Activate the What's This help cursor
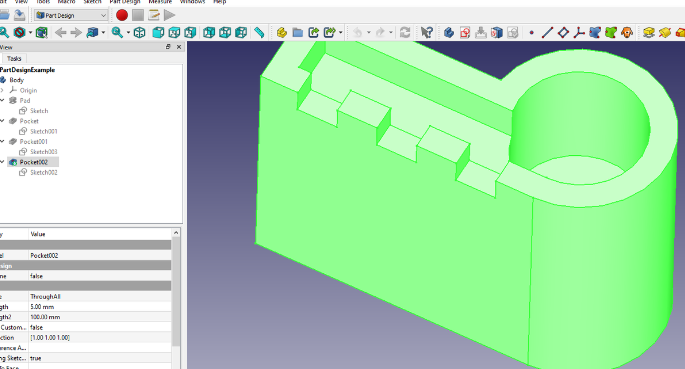Image resolution: width=685 pixels, height=369 pixels. coord(426,32)
